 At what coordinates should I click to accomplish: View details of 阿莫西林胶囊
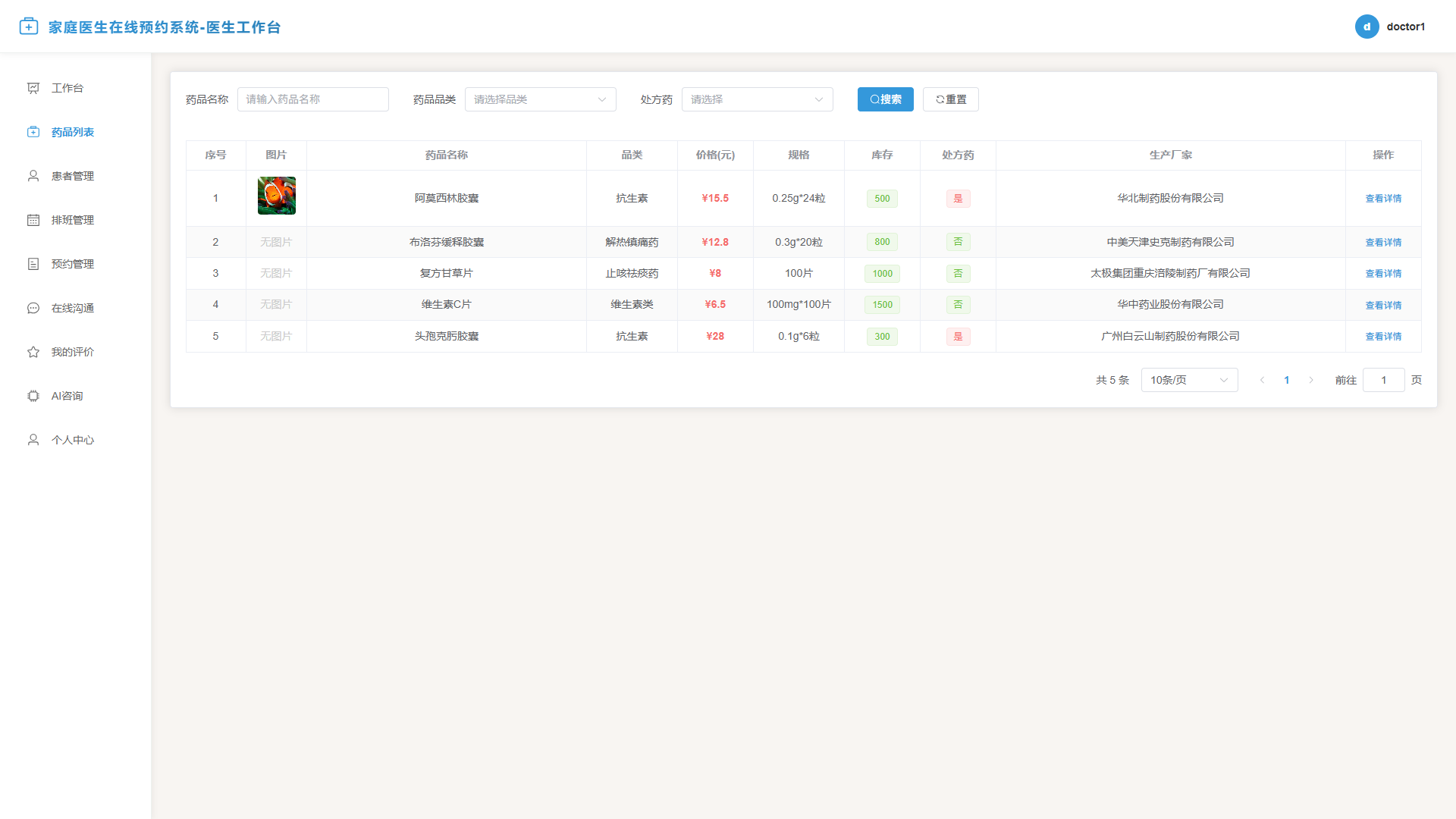pyautogui.click(x=1382, y=199)
